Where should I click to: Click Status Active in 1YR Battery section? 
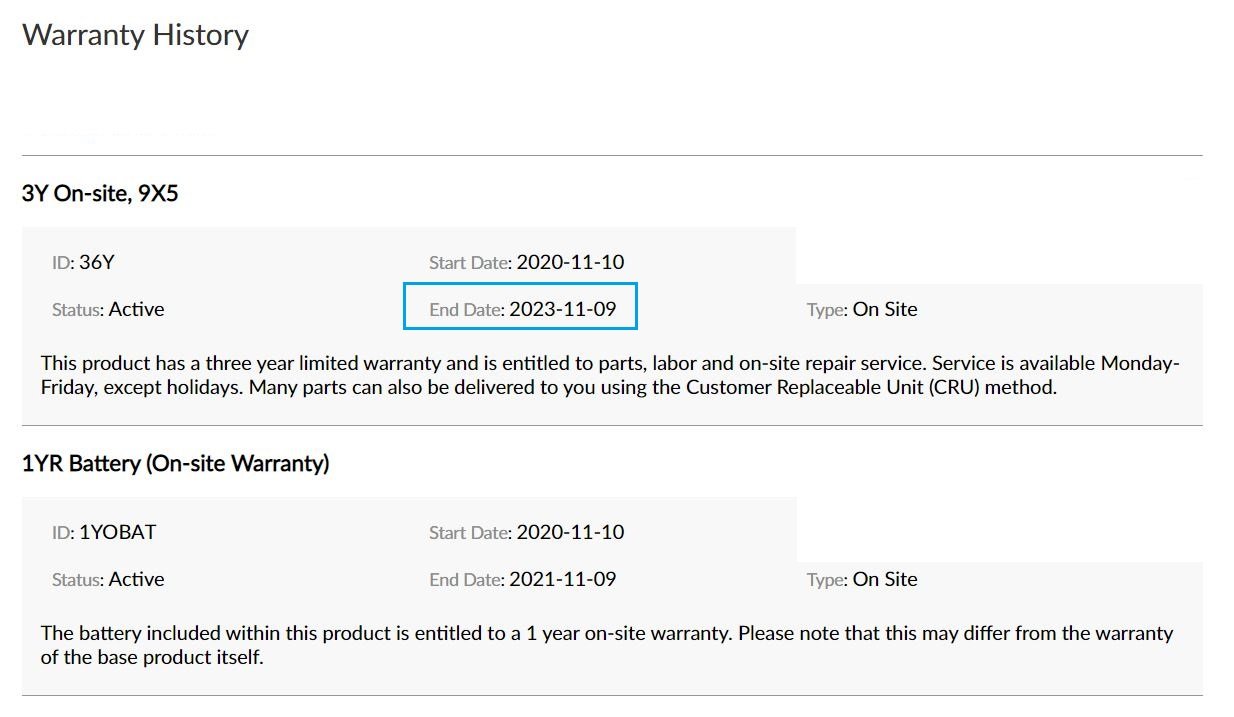136,579
